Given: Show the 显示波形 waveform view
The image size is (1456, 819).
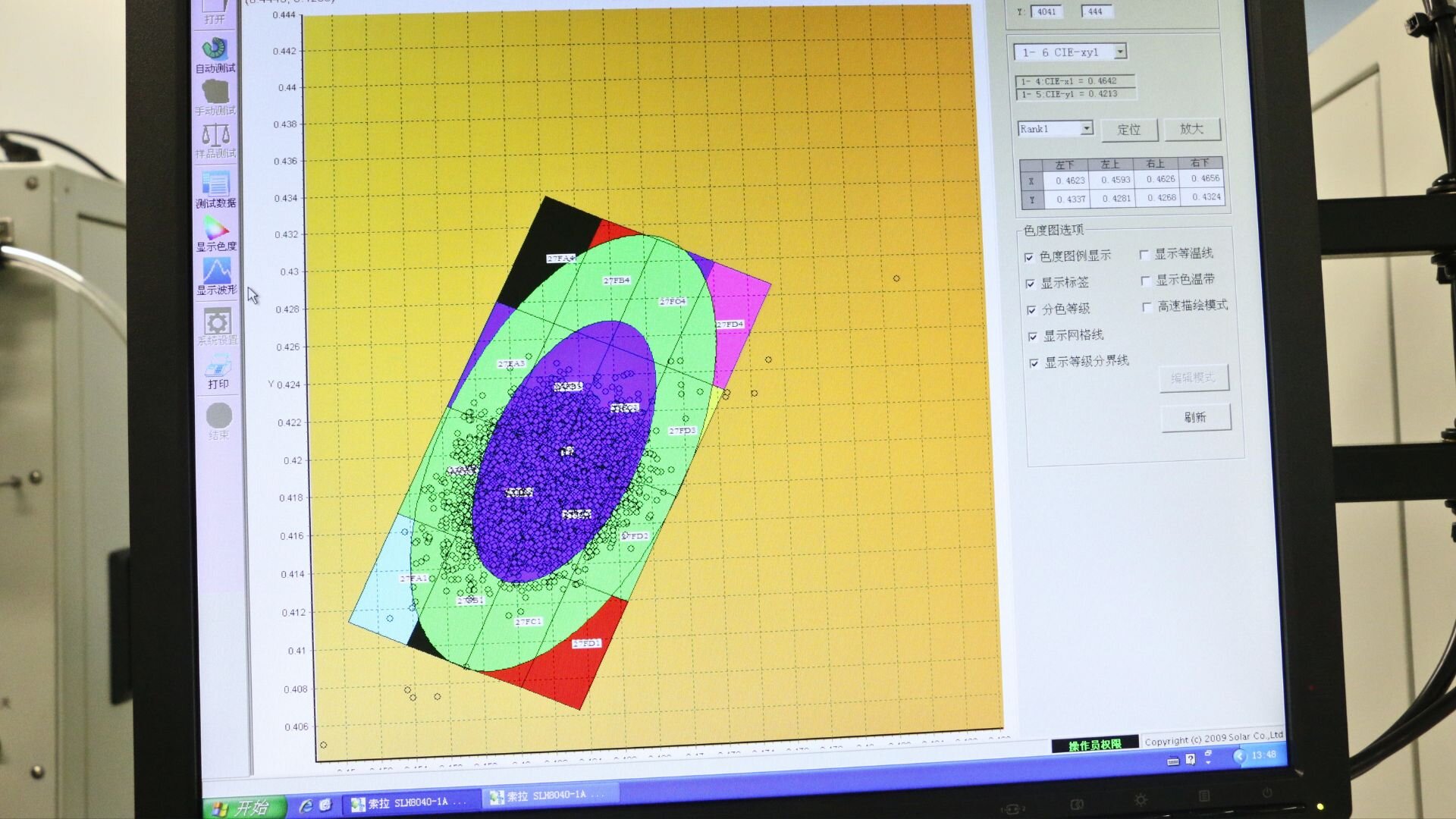Looking at the screenshot, I should tap(217, 277).
